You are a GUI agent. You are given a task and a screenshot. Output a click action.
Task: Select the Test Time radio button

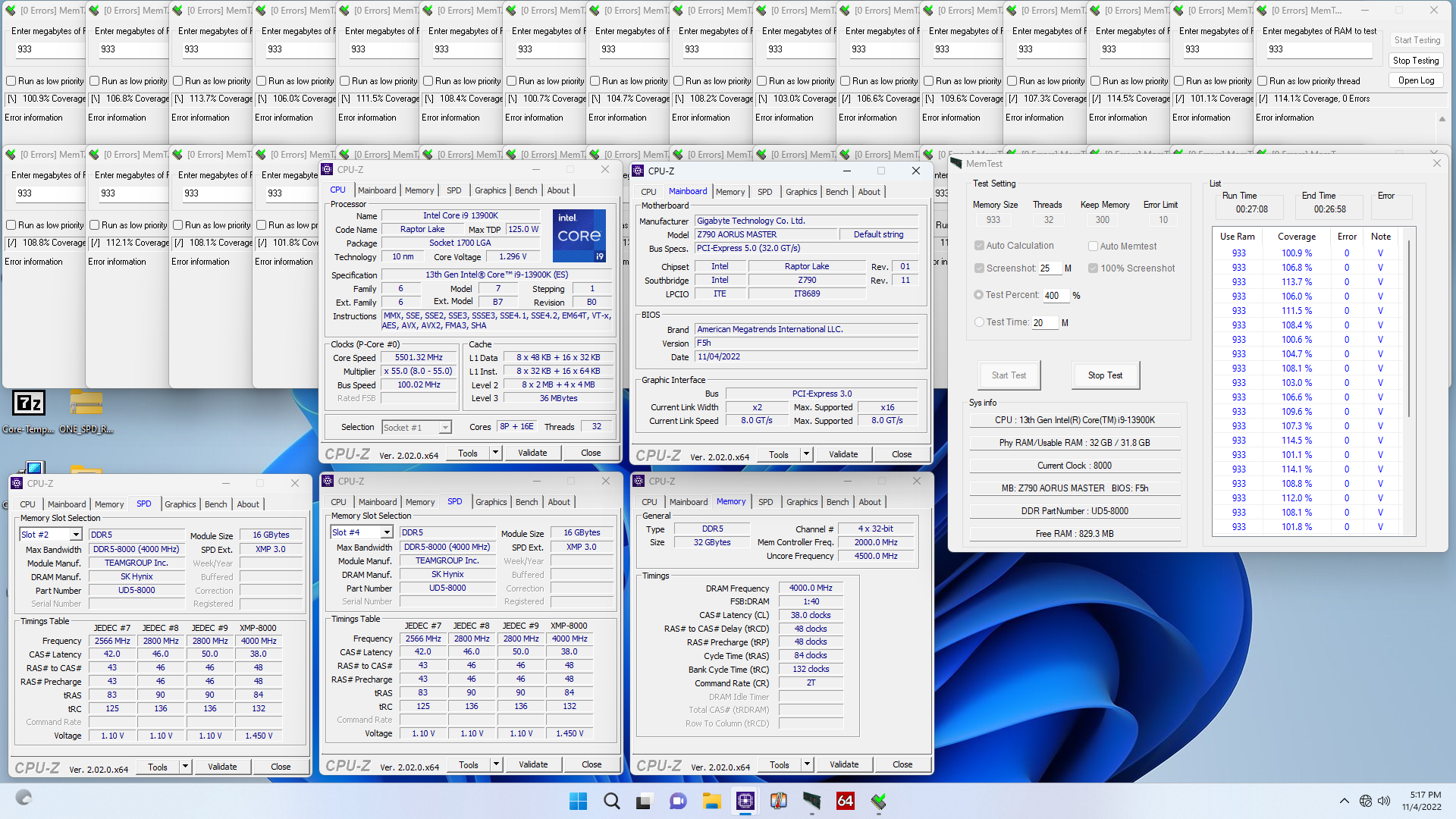[x=979, y=322]
